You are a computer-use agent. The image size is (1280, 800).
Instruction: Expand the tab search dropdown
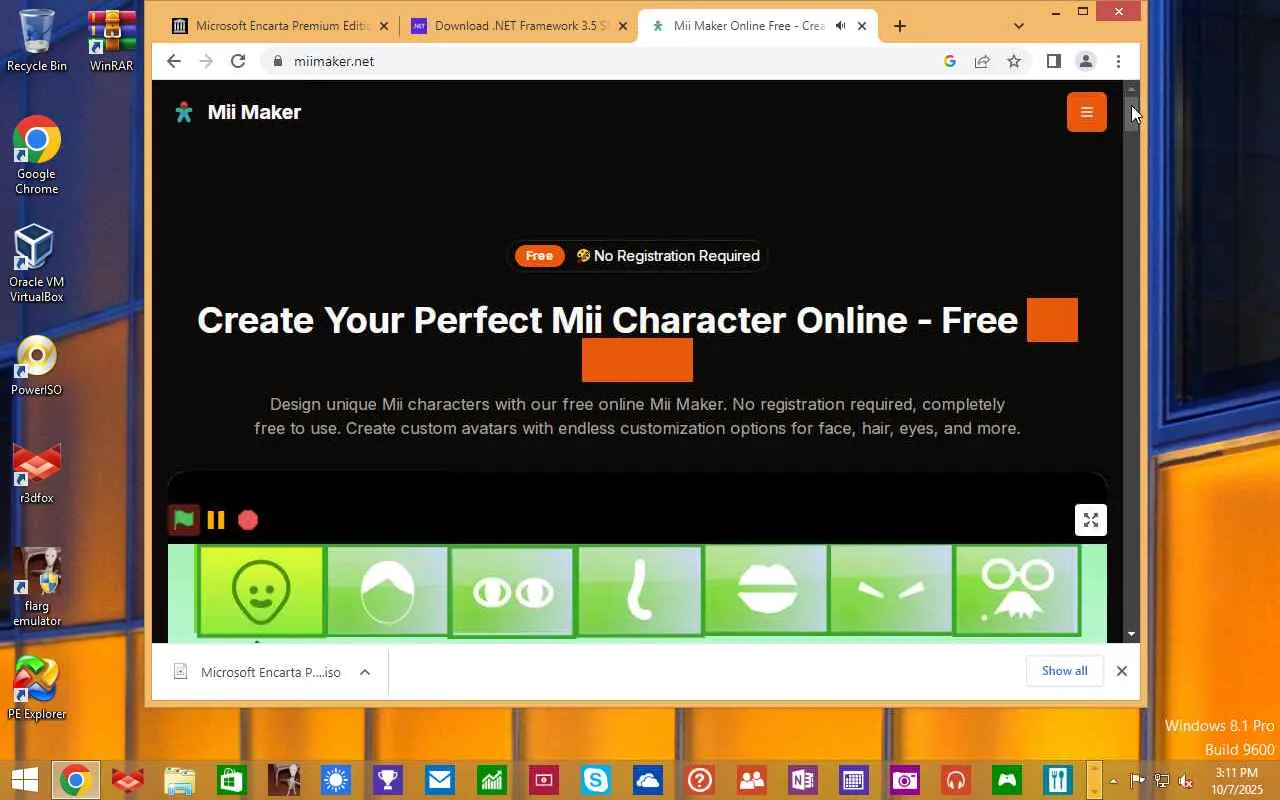point(1019,26)
